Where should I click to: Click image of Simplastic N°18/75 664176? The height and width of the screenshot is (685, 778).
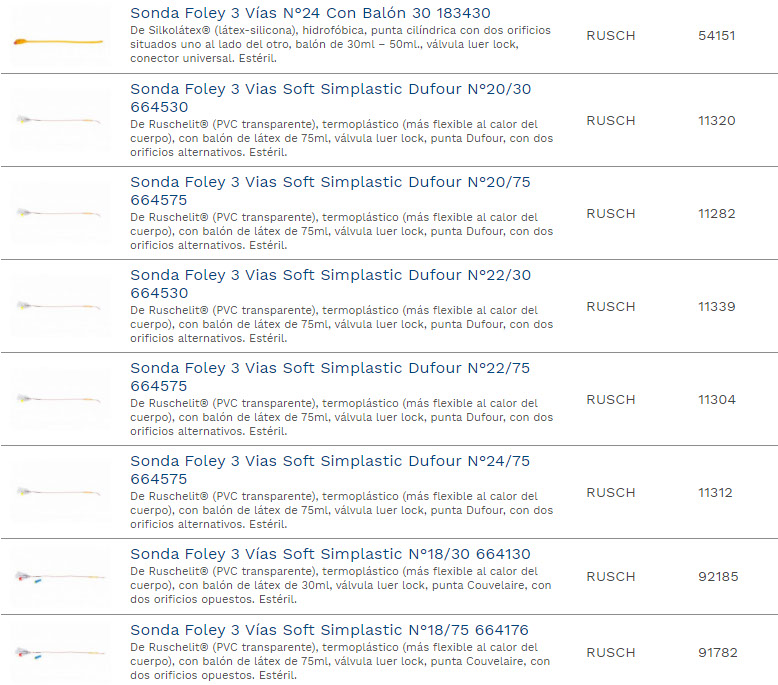[60, 652]
